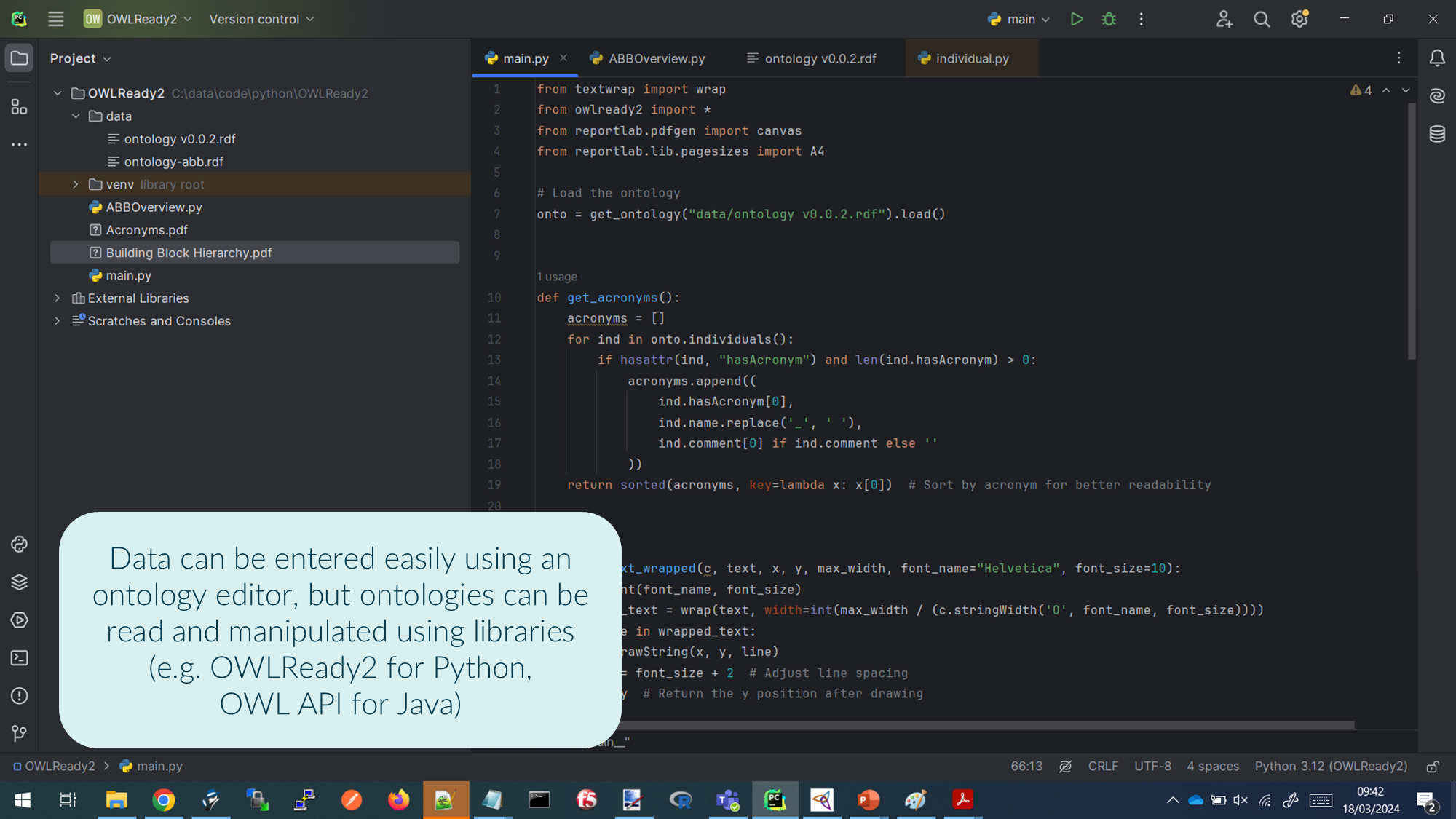Open the main run configuration dropdown
This screenshot has width=1456, height=819.
click(x=1019, y=20)
